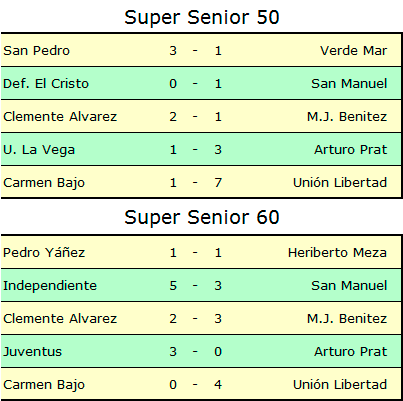Select San Manuel in Super Senior 50
403x401 pixels.
click(x=349, y=84)
